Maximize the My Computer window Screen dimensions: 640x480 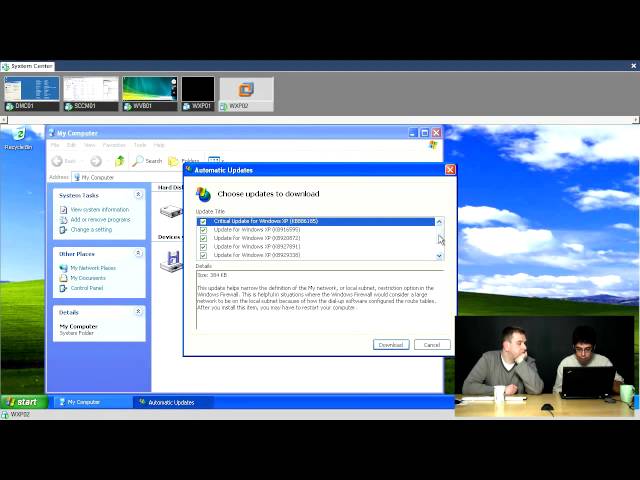tap(424, 133)
